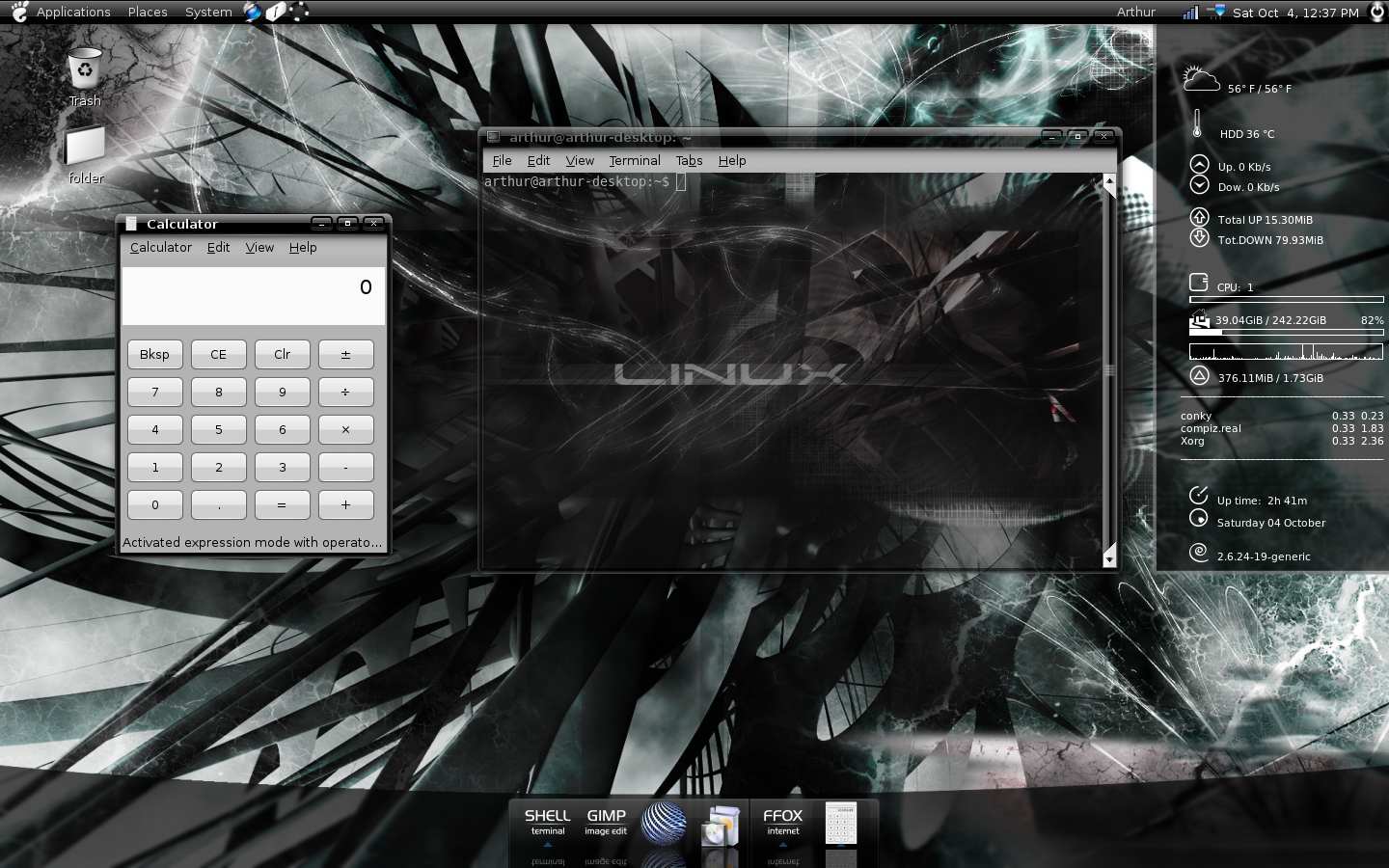
Task: Open the network signal bars tray icon
Action: click(x=1190, y=12)
